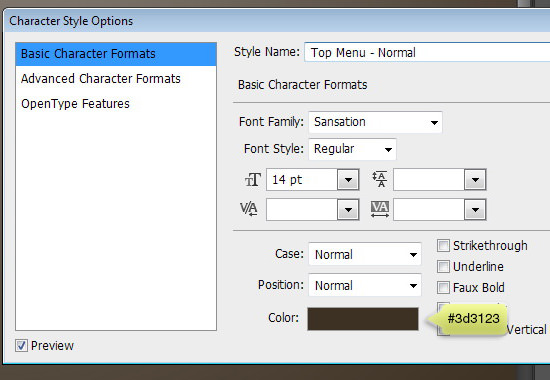Click into the leading value field

click(x=429, y=180)
